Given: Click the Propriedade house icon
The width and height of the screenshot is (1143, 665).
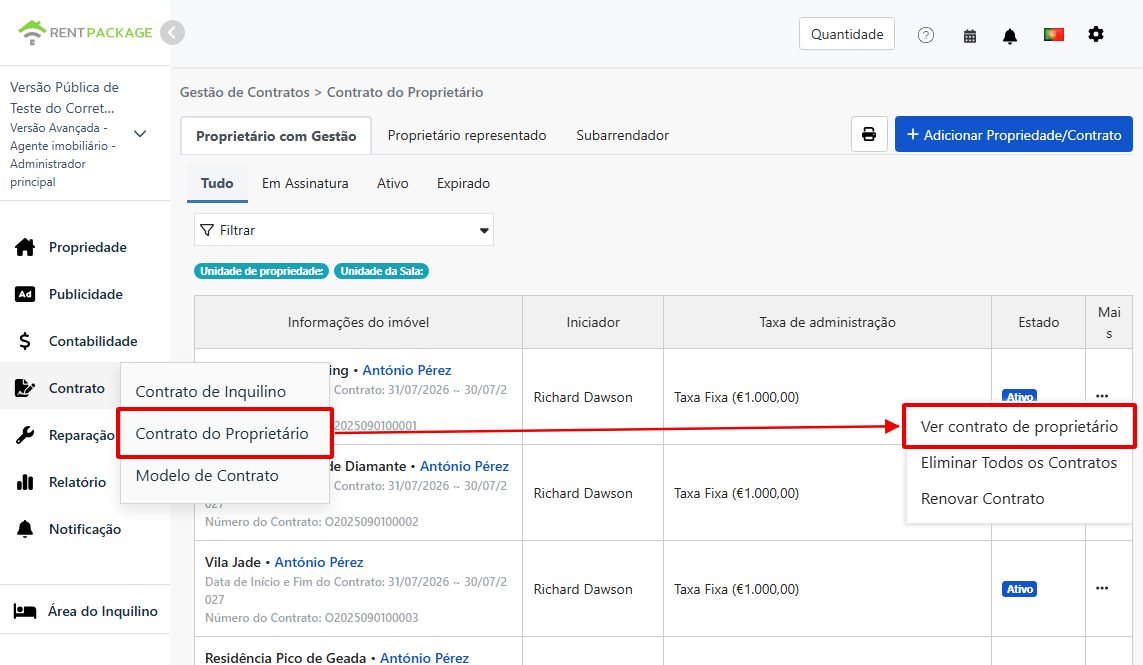Looking at the screenshot, I should [25, 247].
